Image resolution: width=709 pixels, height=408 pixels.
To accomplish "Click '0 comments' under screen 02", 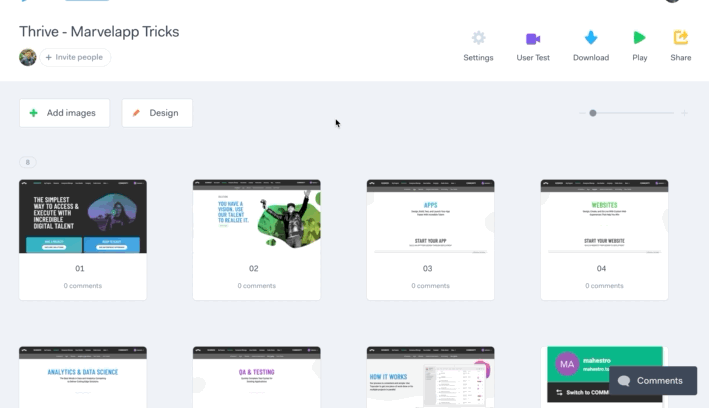I will coord(257,286).
